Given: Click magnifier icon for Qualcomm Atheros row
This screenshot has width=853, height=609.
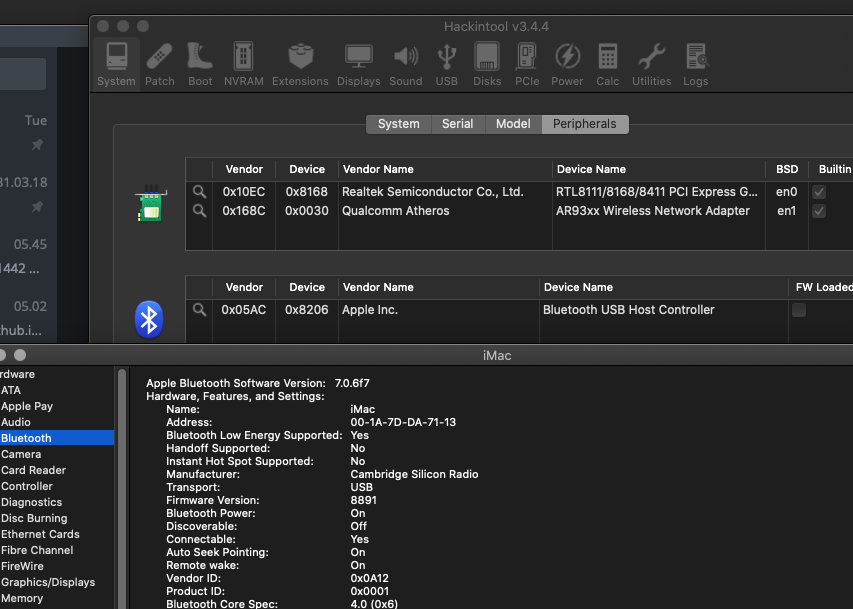Looking at the screenshot, I should coord(199,211).
